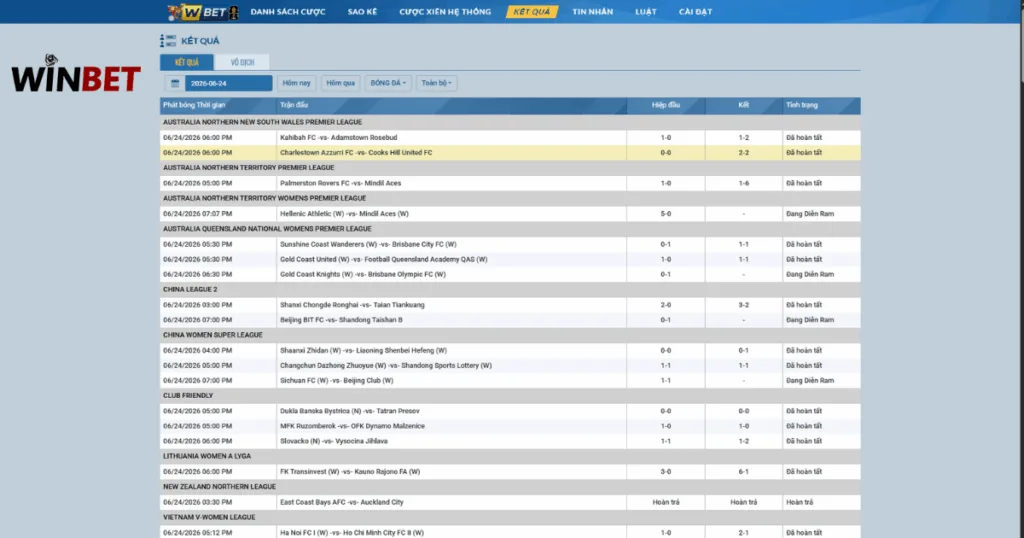Viewport: 1024px width, 538px height.
Task: Click the Hôm nay button
Action: tap(296, 83)
